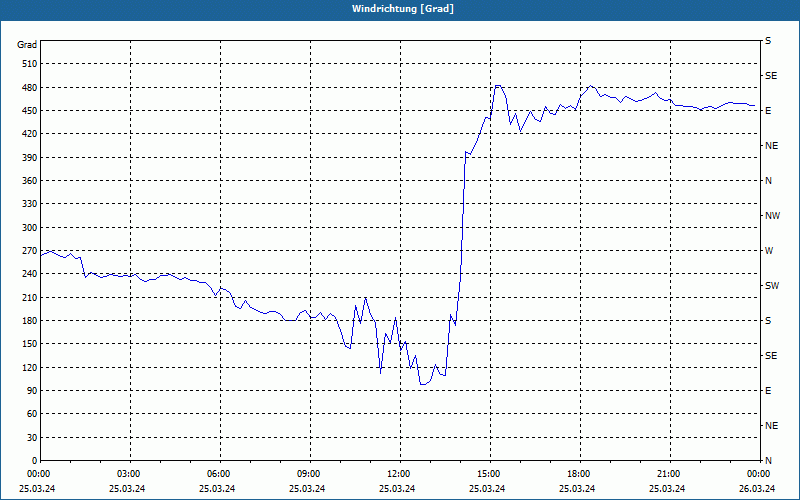The image size is (800, 500).
Task: Click the 330 value on the y-axis
Action: point(30,204)
